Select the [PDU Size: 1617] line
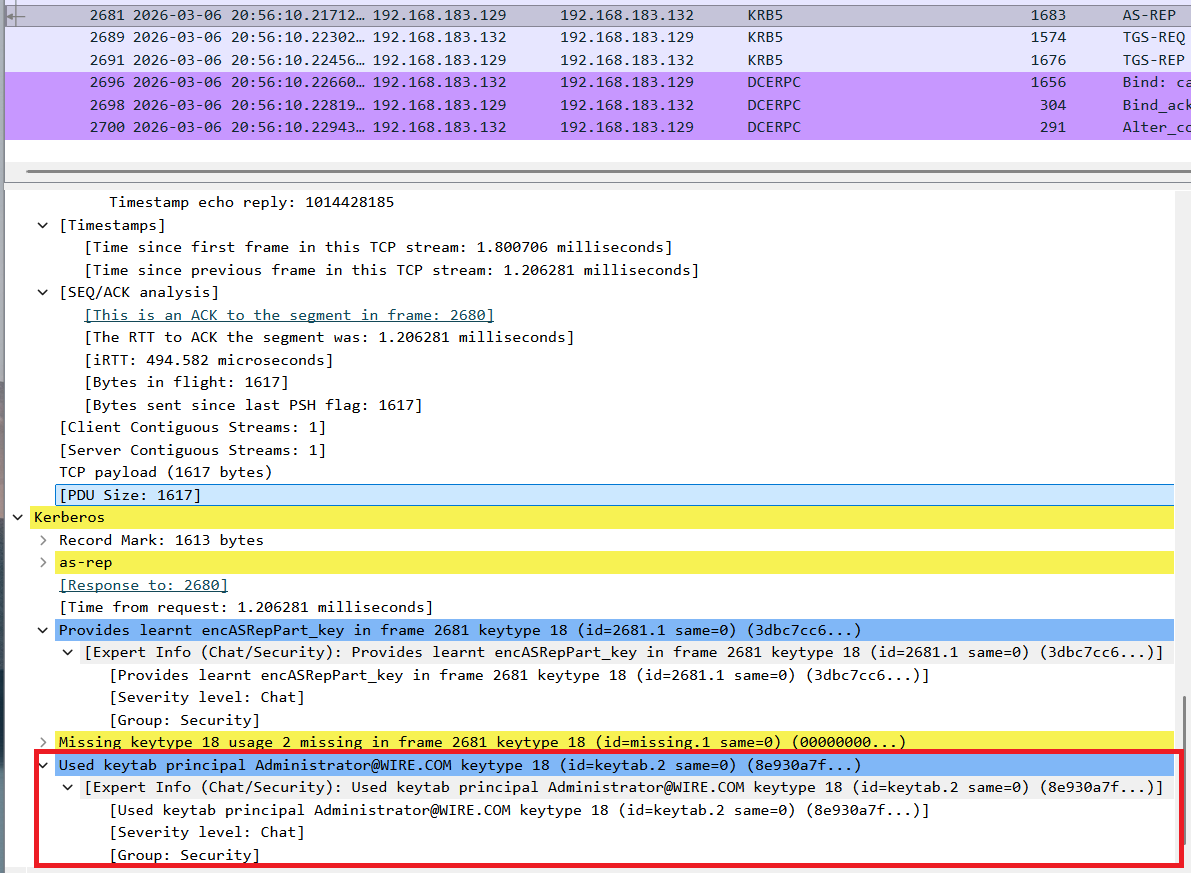The image size is (1191, 873). coord(615,495)
